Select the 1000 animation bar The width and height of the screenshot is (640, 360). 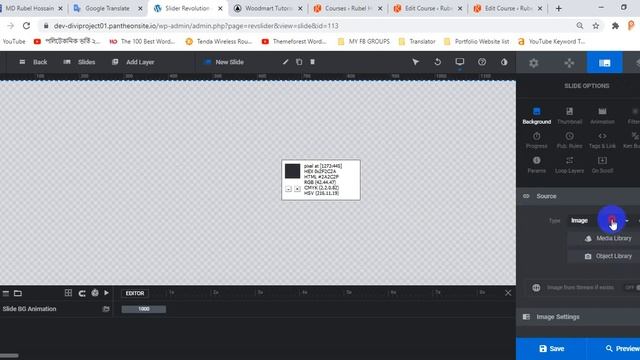144,309
